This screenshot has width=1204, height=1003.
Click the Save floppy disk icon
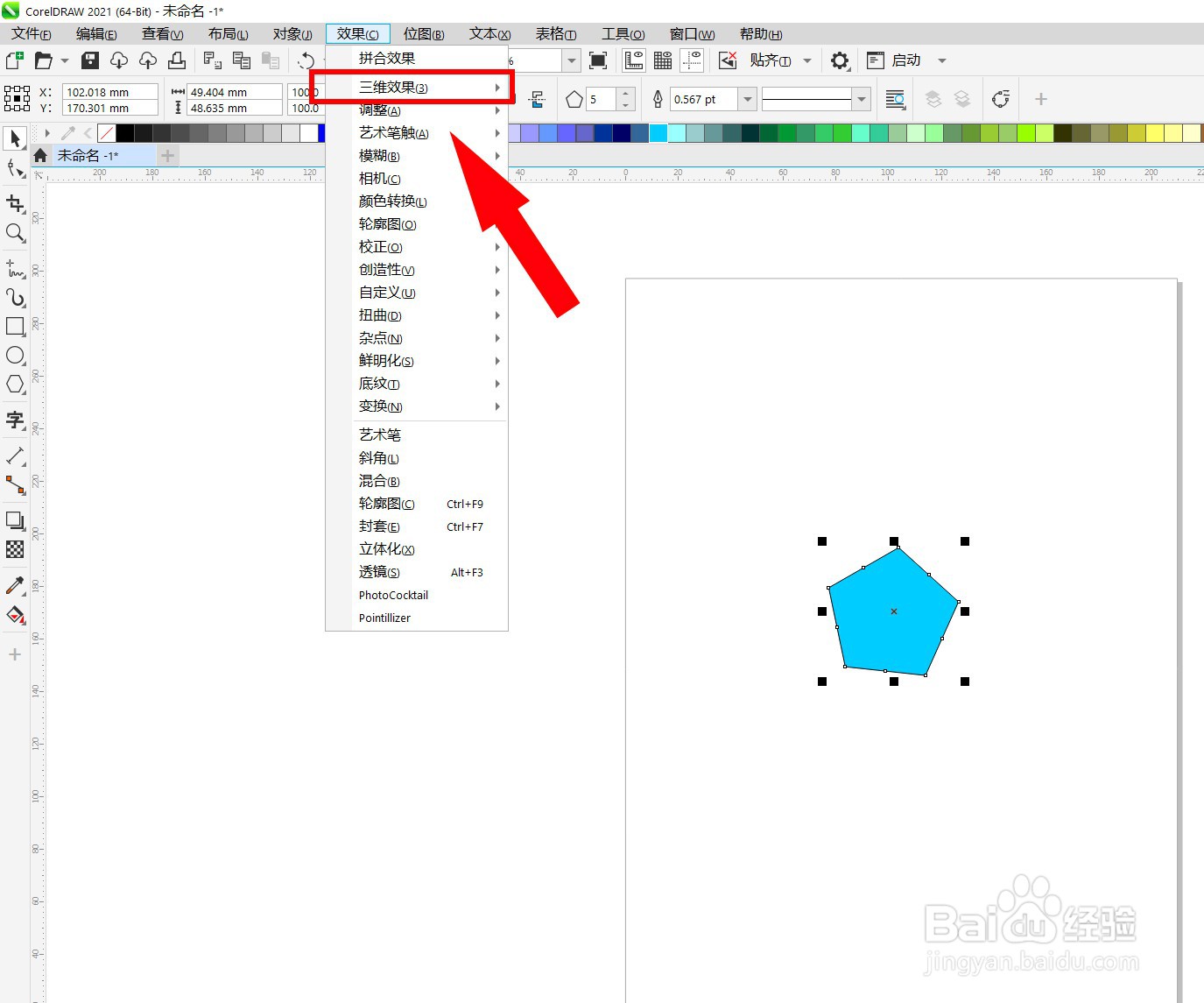tap(89, 60)
